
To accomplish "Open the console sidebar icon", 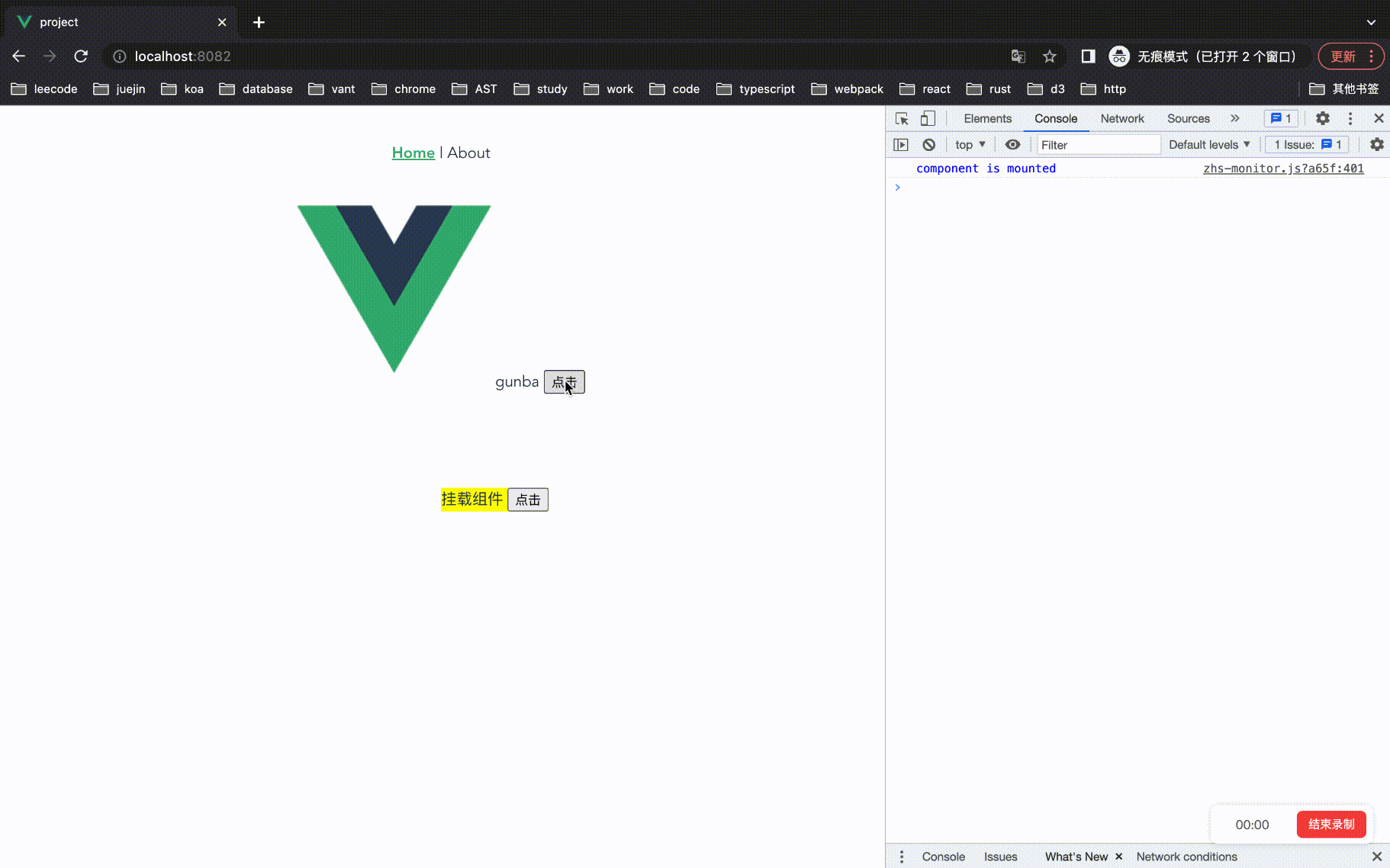I will (901, 144).
